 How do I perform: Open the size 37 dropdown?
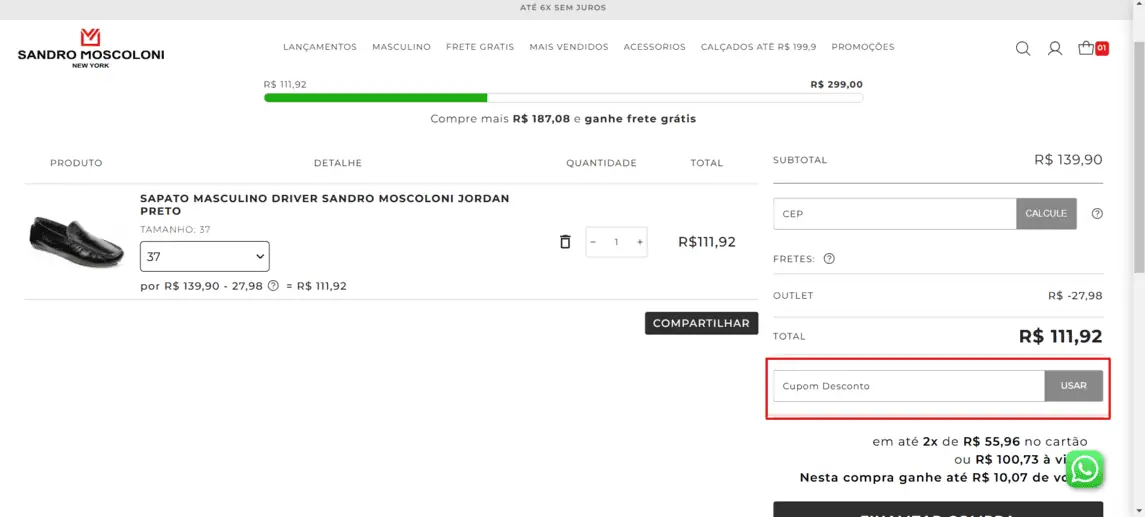(x=204, y=256)
